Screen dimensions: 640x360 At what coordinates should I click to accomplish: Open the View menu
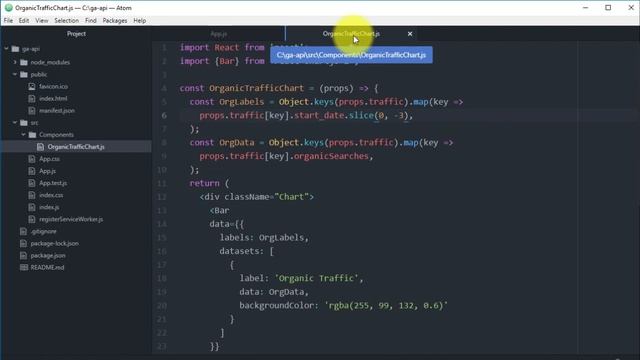(x=42, y=20)
